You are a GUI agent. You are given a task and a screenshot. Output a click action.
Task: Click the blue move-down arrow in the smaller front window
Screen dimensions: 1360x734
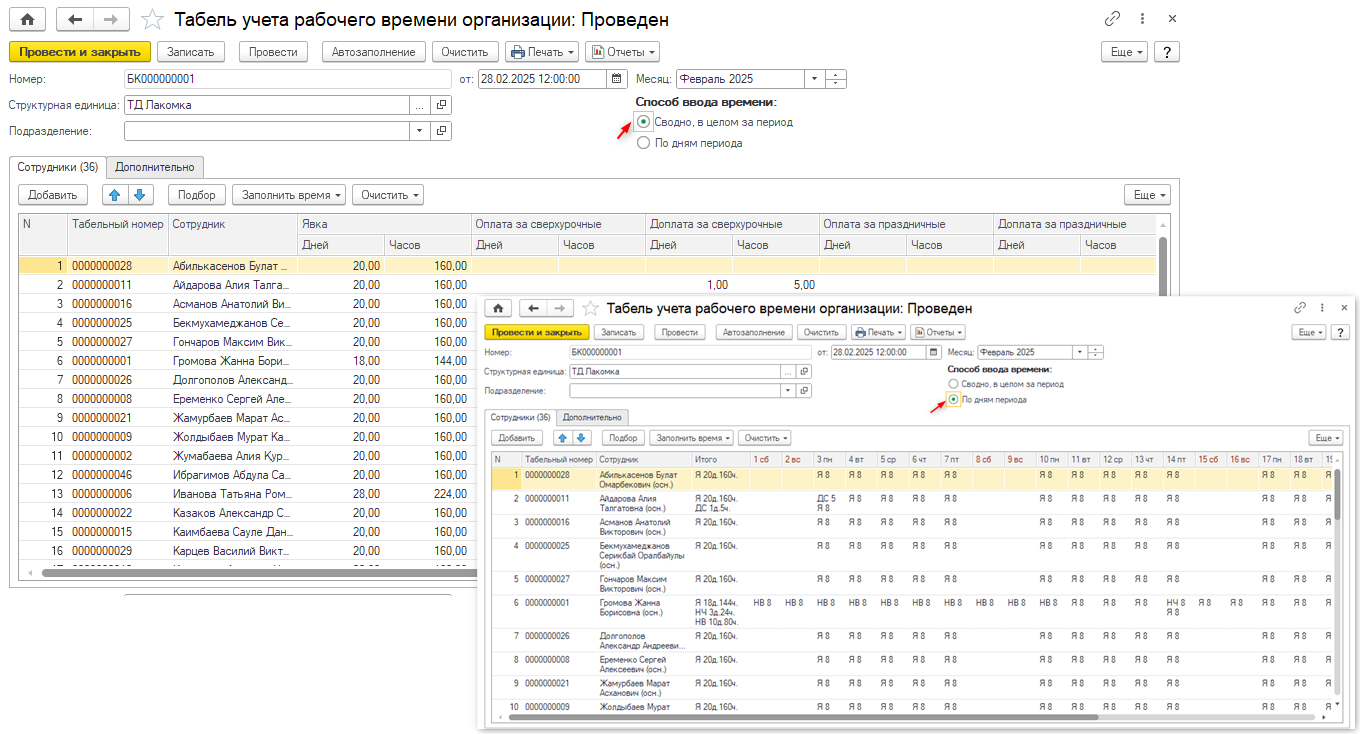582,438
